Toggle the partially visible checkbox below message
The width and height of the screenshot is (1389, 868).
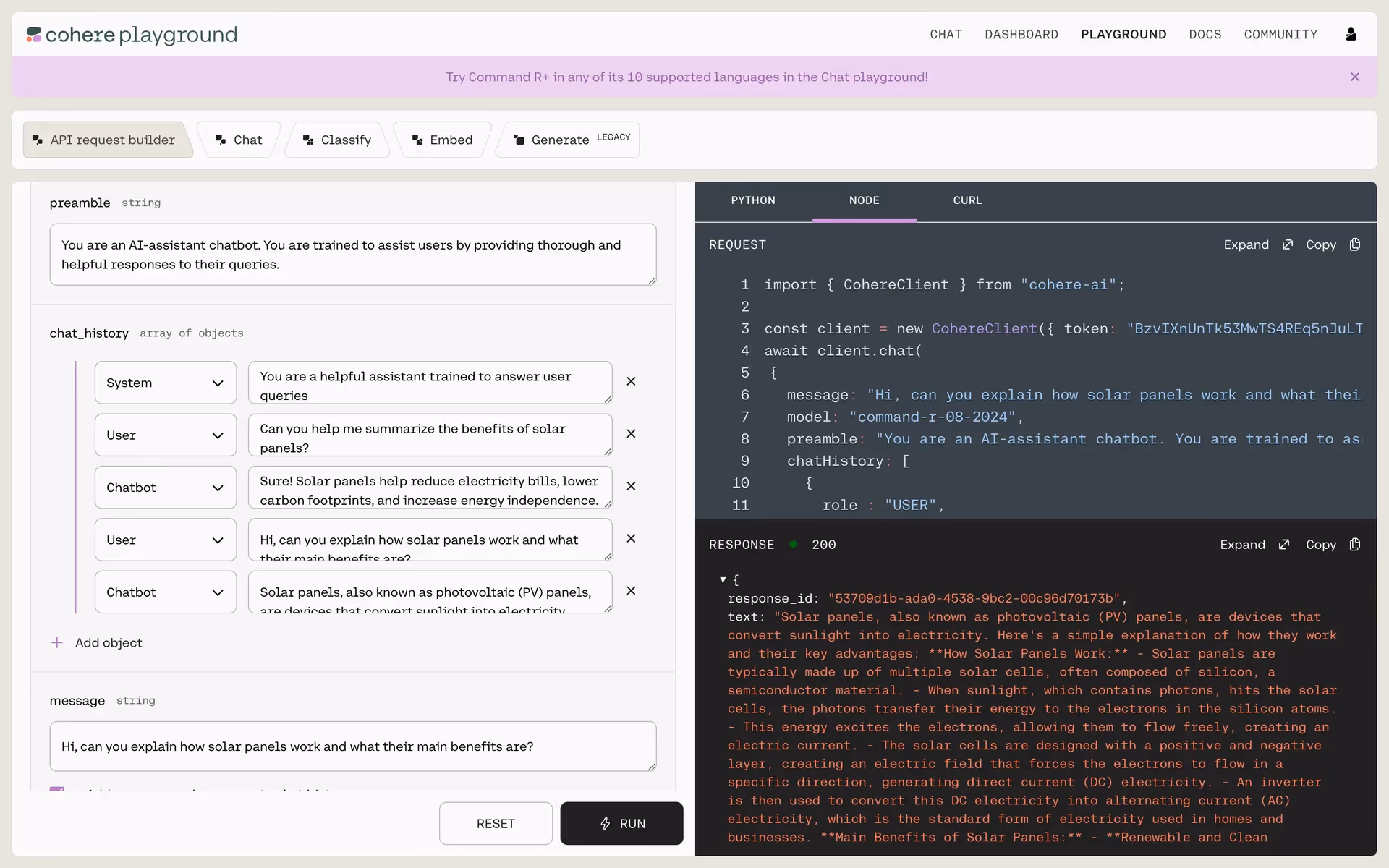coord(57,789)
